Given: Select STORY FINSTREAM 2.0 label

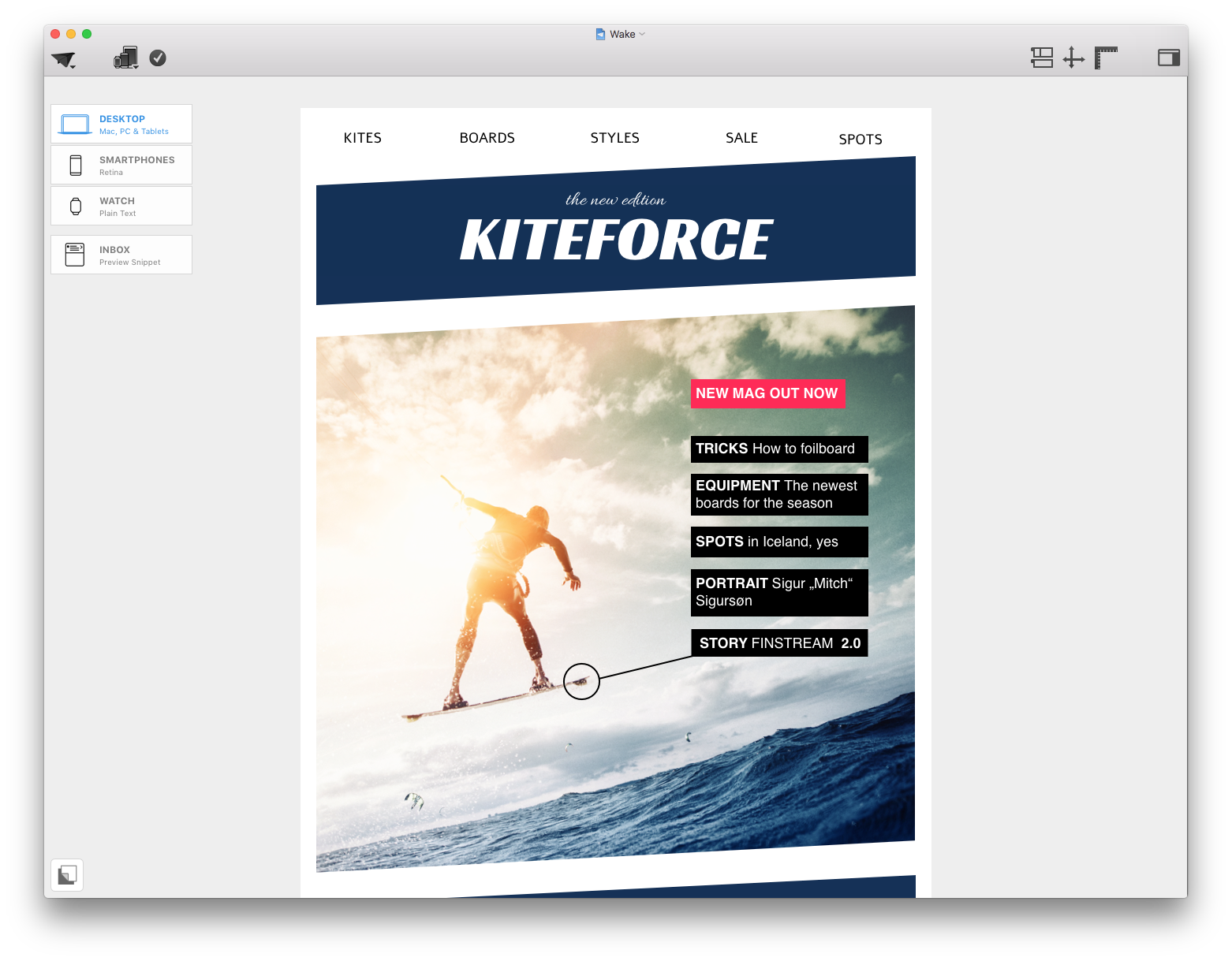Looking at the screenshot, I should point(779,643).
